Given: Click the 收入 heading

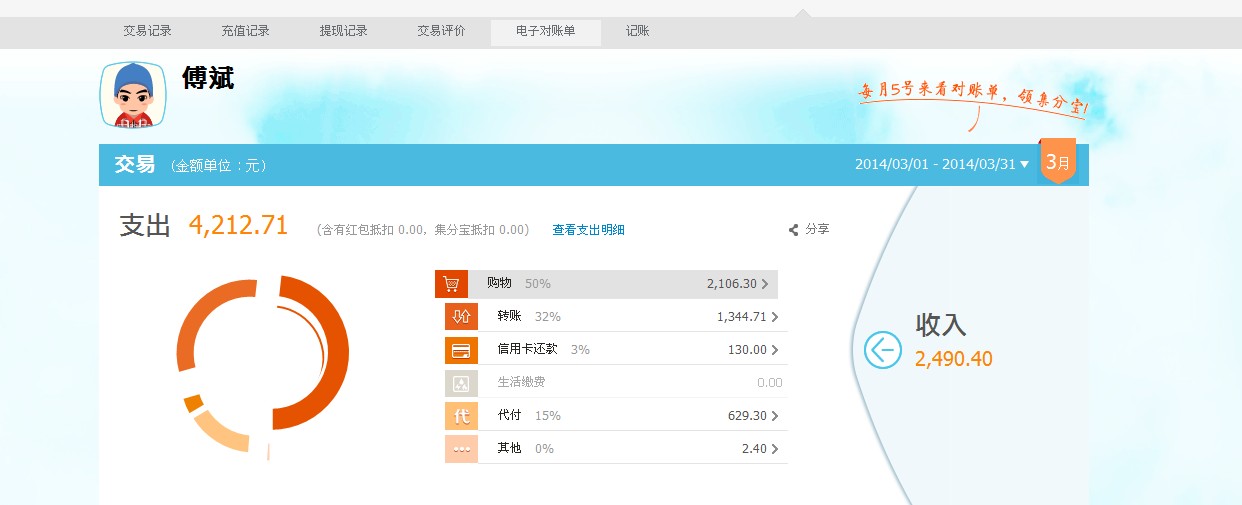Looking at the screenshot, I should [x=941, y=324].
